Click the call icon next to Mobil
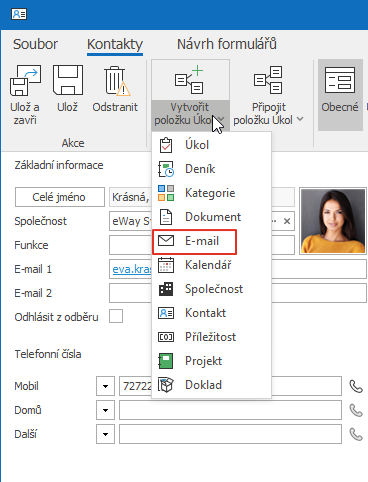The image size is (368, 482). click(x=356, y=386)
